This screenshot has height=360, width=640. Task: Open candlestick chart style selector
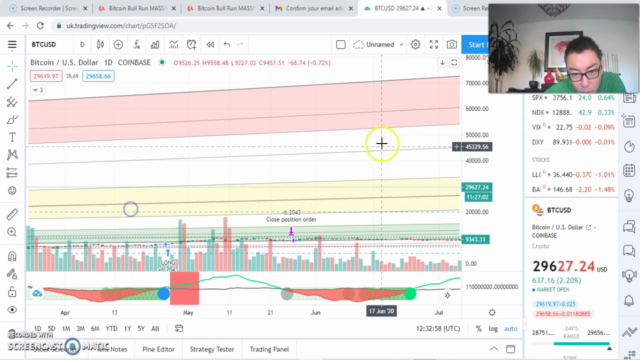tap(100, 44)
